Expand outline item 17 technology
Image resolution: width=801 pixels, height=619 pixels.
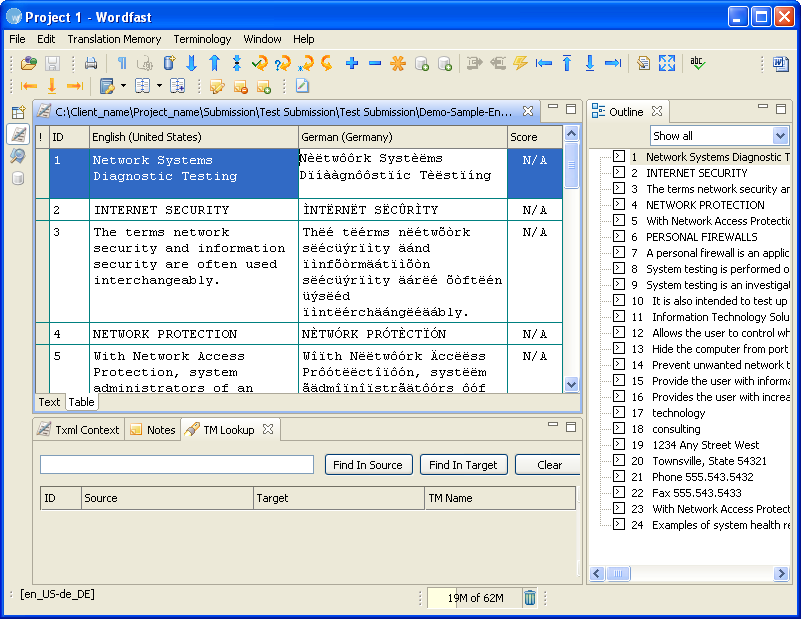point(619,412)
